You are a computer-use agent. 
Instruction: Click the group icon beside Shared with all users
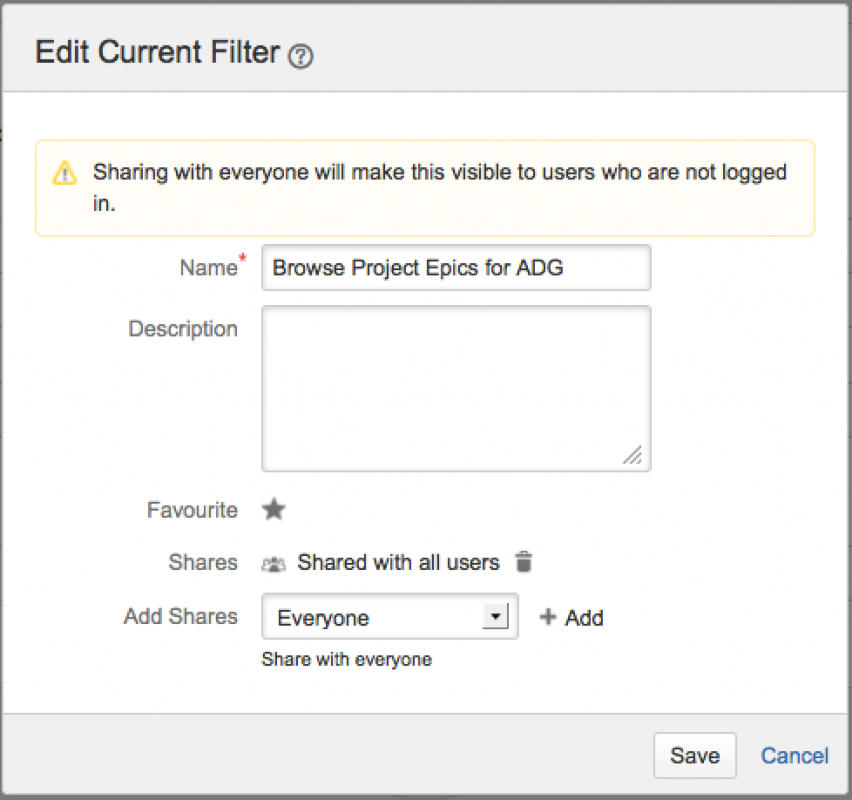coord(273,563)
